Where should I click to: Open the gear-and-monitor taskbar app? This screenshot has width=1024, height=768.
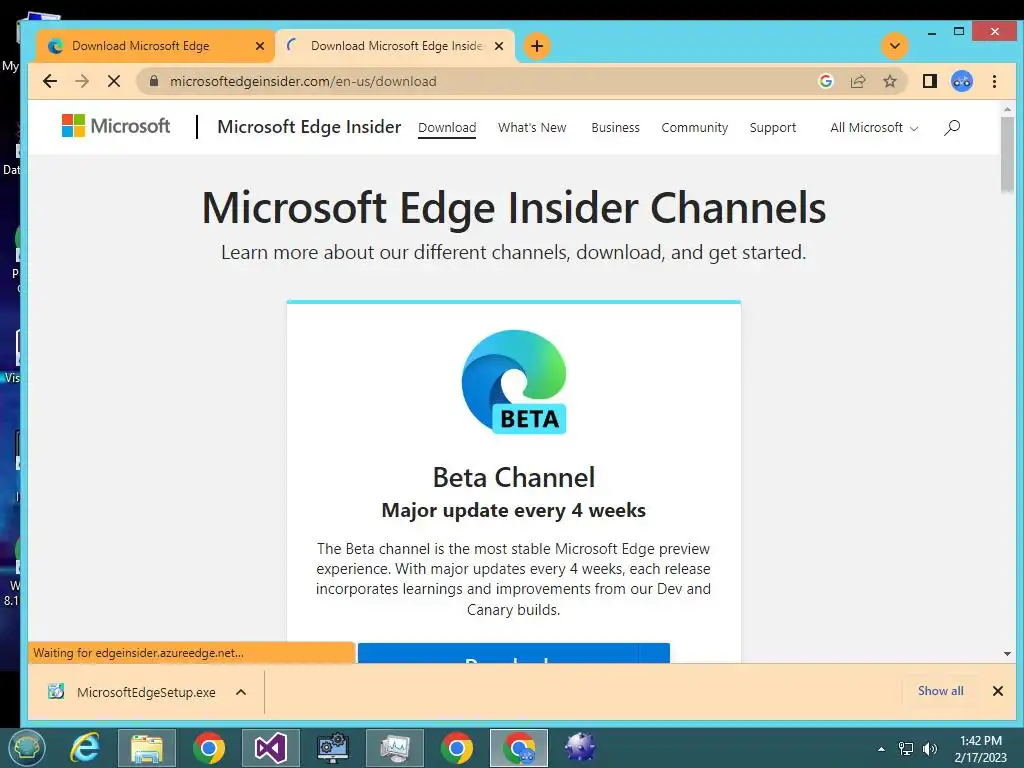pos(333,748)
